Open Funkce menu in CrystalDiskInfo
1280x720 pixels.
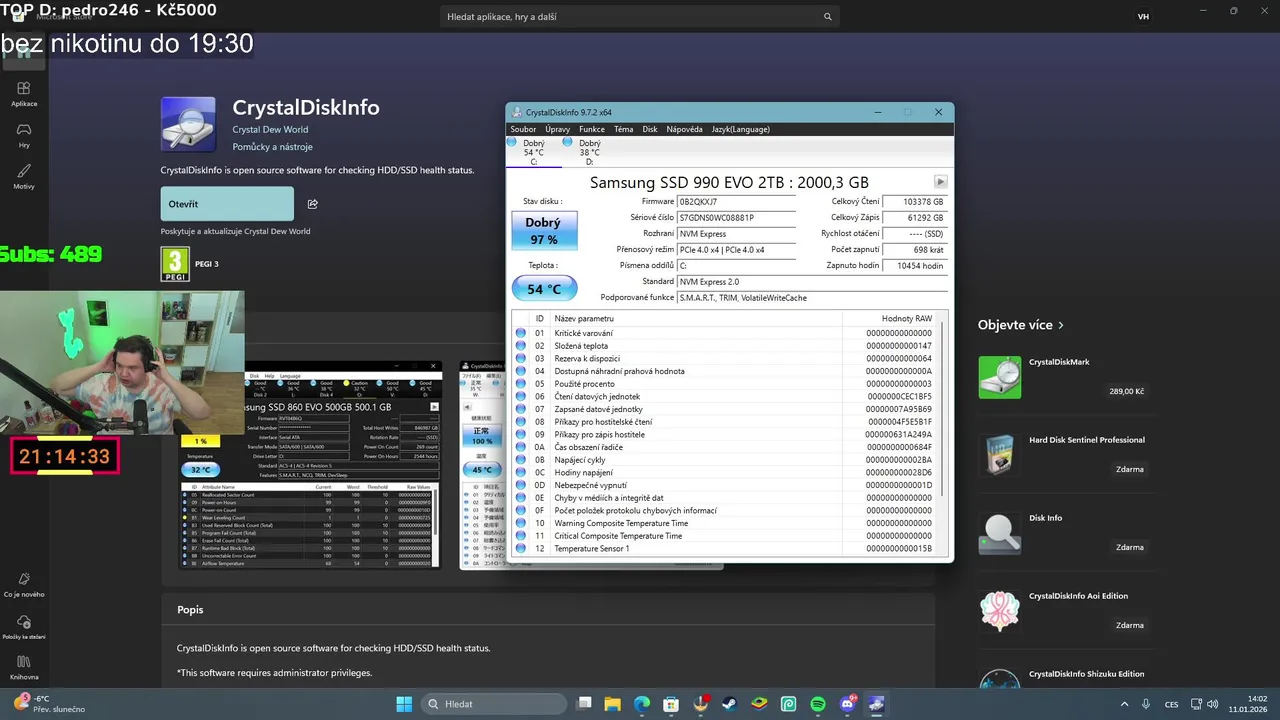coord(592,129)
